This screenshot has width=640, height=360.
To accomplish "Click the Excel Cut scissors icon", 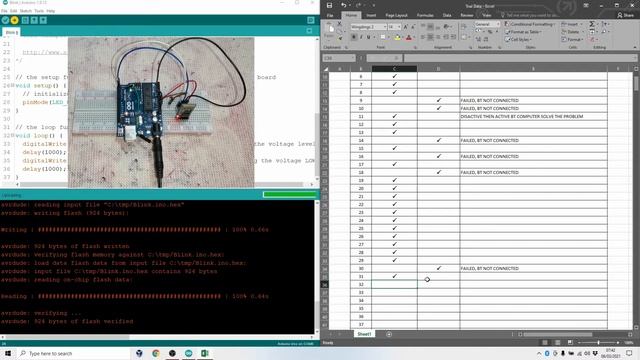I will point(340,24).
